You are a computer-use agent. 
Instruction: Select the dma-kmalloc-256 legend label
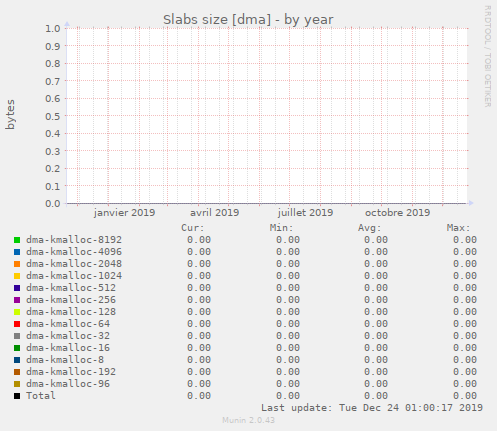coord(71,300)
